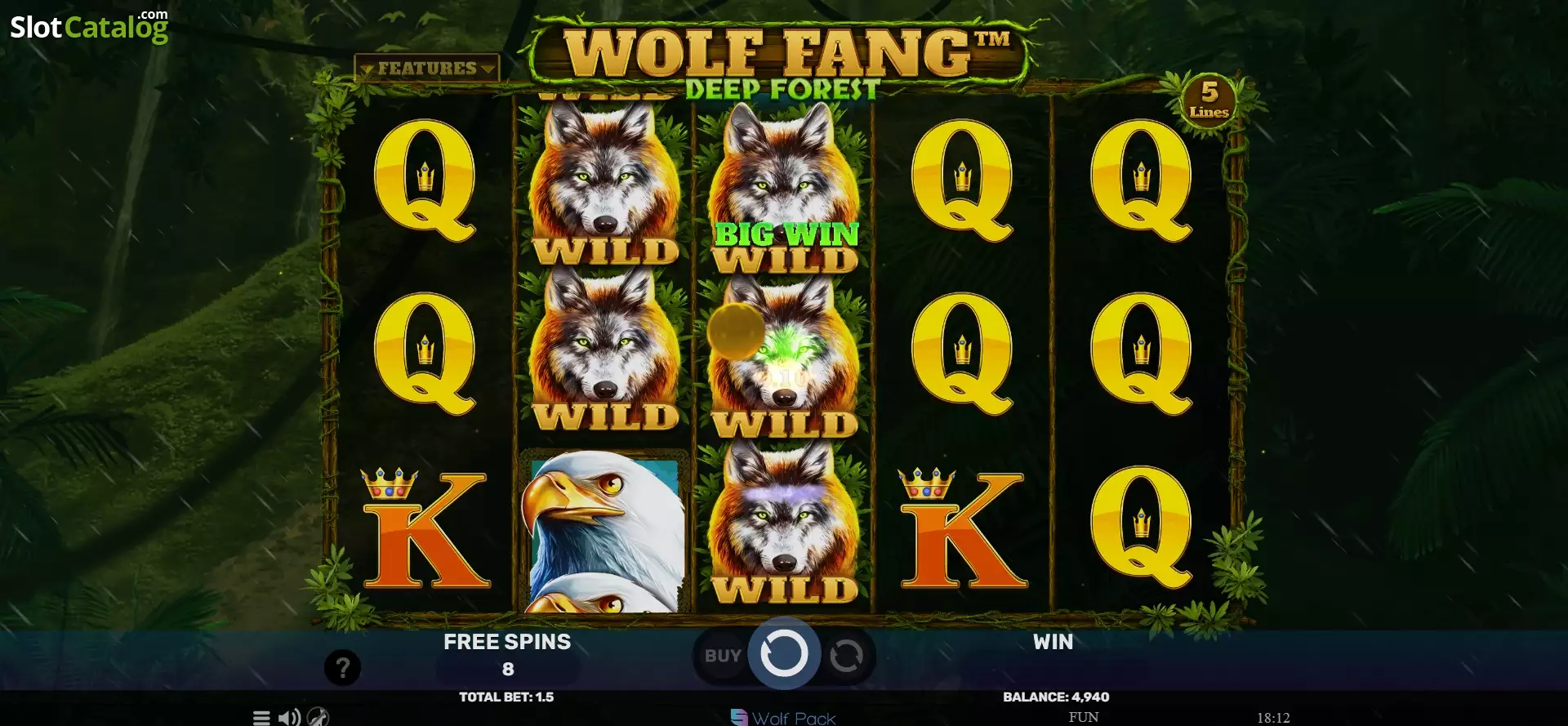The width and height of the screenshot is (1568, 726).
Task: Click the central spin button
Action: point(784,653)
